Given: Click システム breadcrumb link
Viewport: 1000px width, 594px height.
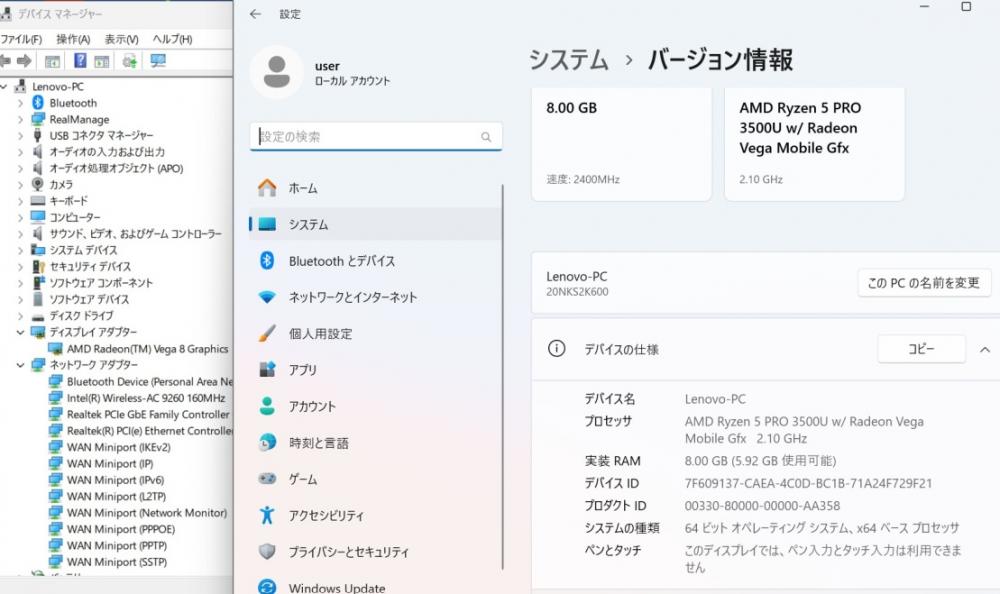Looking at the screenshot, I should [569, 60].
